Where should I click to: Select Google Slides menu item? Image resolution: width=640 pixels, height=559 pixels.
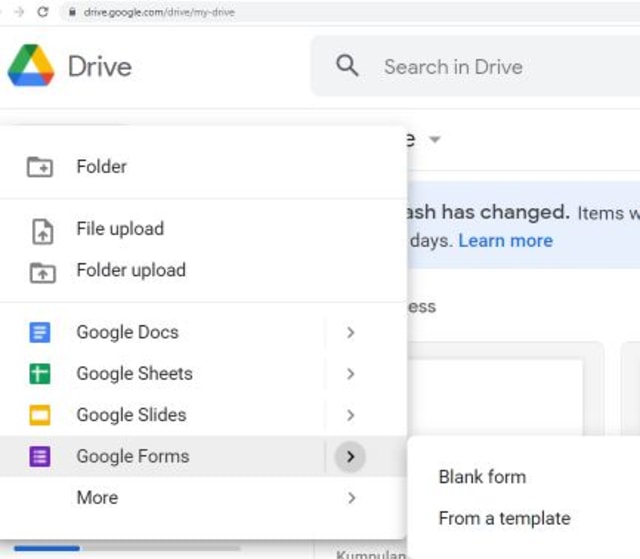203,415
